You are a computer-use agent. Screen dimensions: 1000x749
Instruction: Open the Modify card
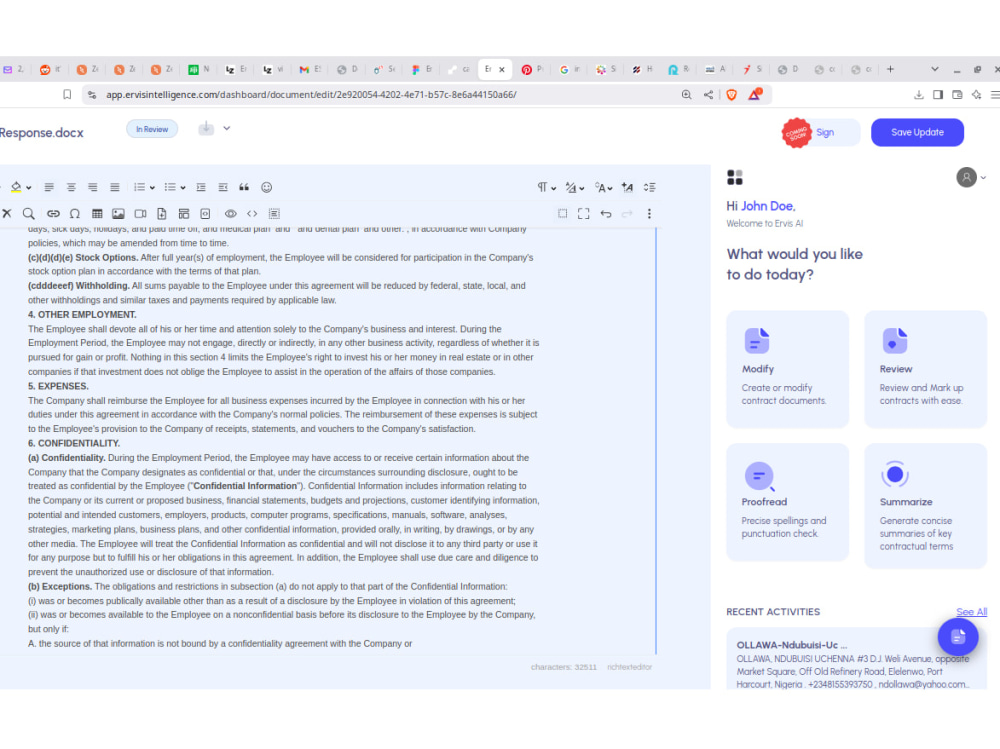788,369
